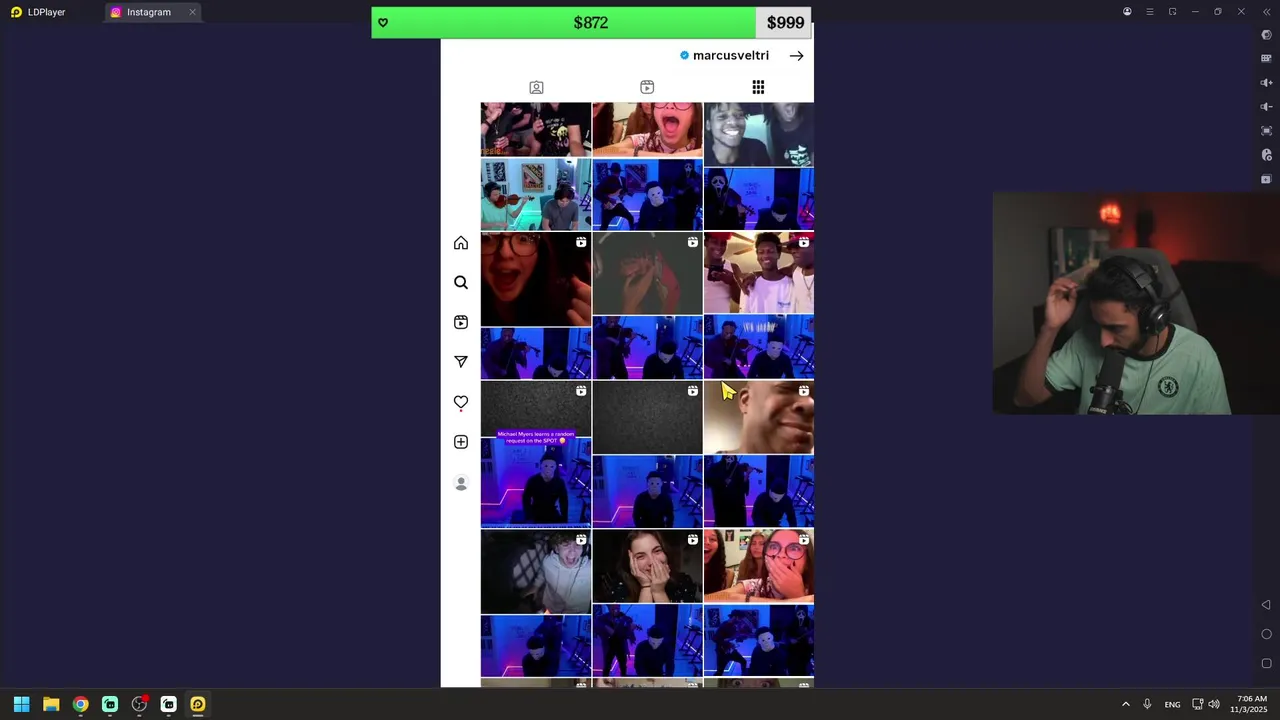Close the Instagram tab
Image resolution: width=1280 pixels, height=720 pixels.
192,12
